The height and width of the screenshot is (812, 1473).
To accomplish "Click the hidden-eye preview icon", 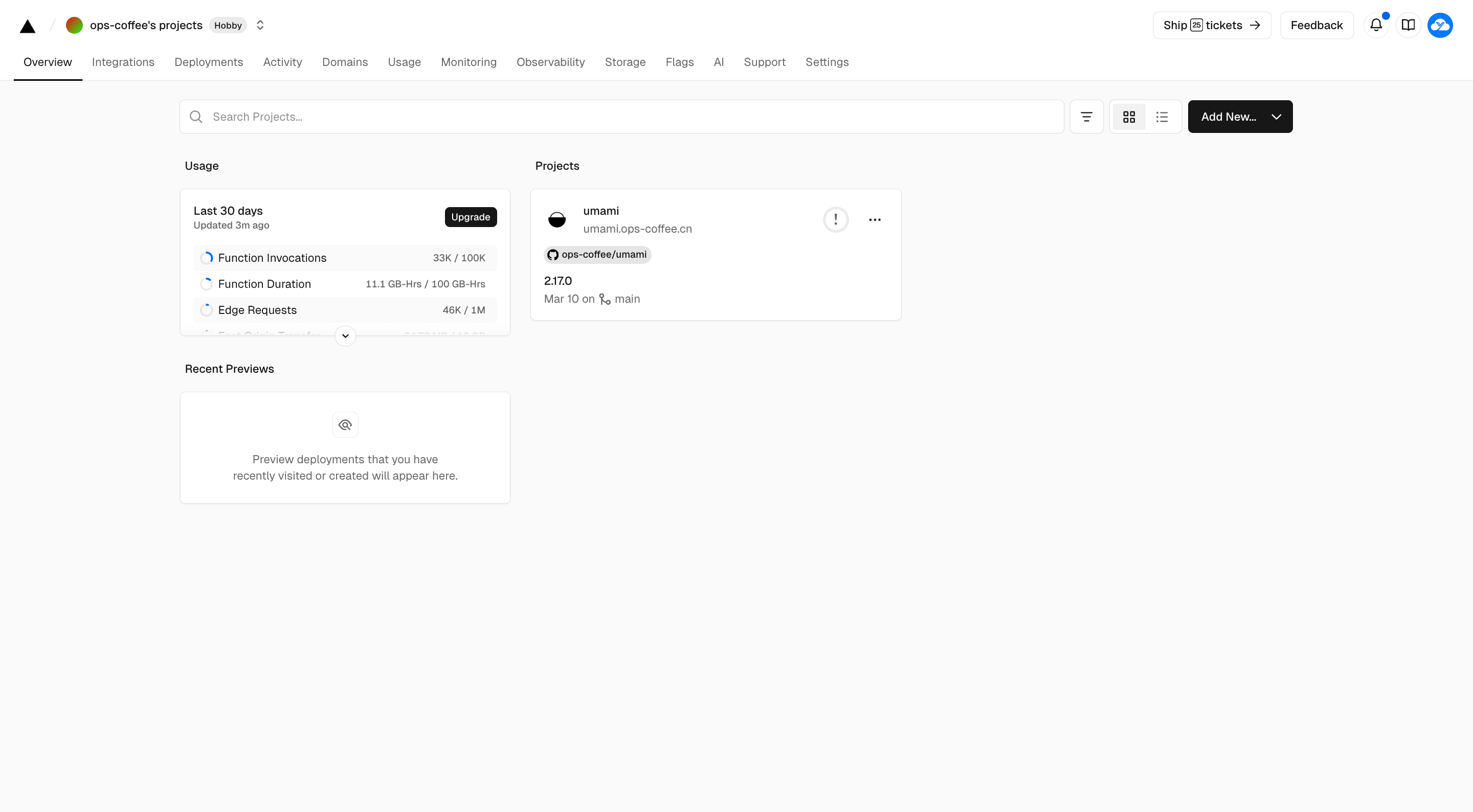I will [x=345, y=425].
